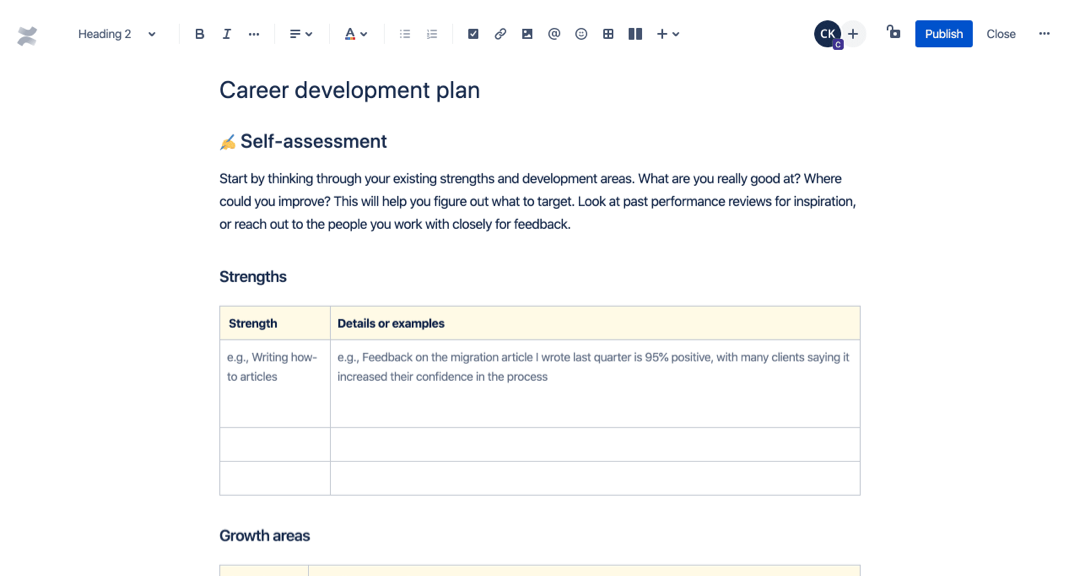Open page restrictions with the lock icon
The image size is (1080, 576).
[x=893, y=33]
